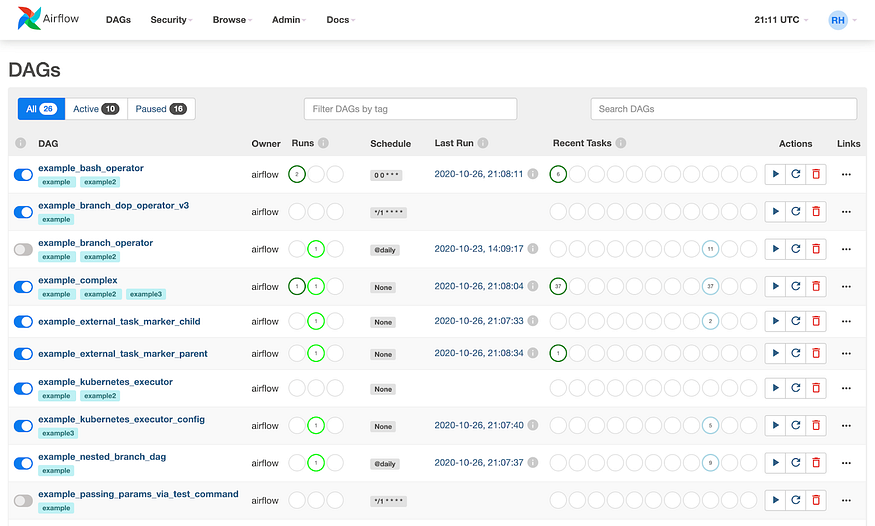
Task: Toggle example_kubernetes_executor_config DAG switch
Action: click(x=23, y=426)
